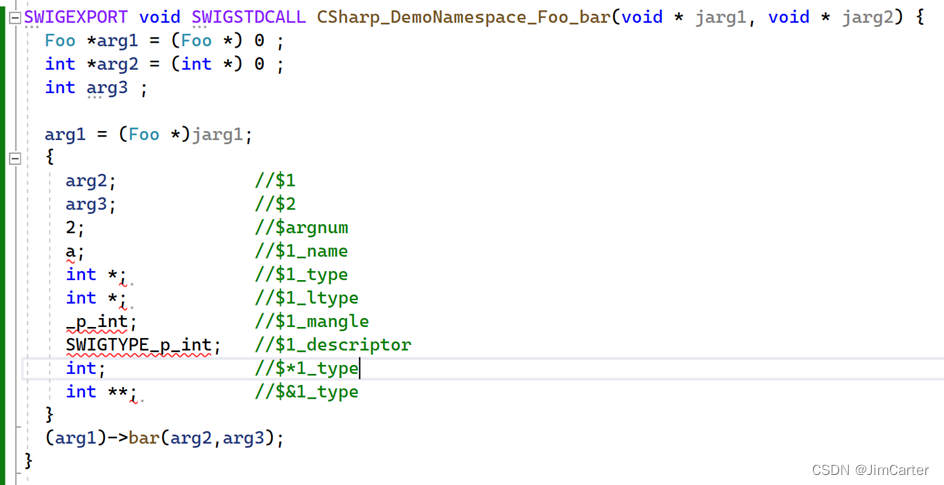Click the //$argnum comment
The width and height of the screenshot is (944, 485).
tap(301, 227)
